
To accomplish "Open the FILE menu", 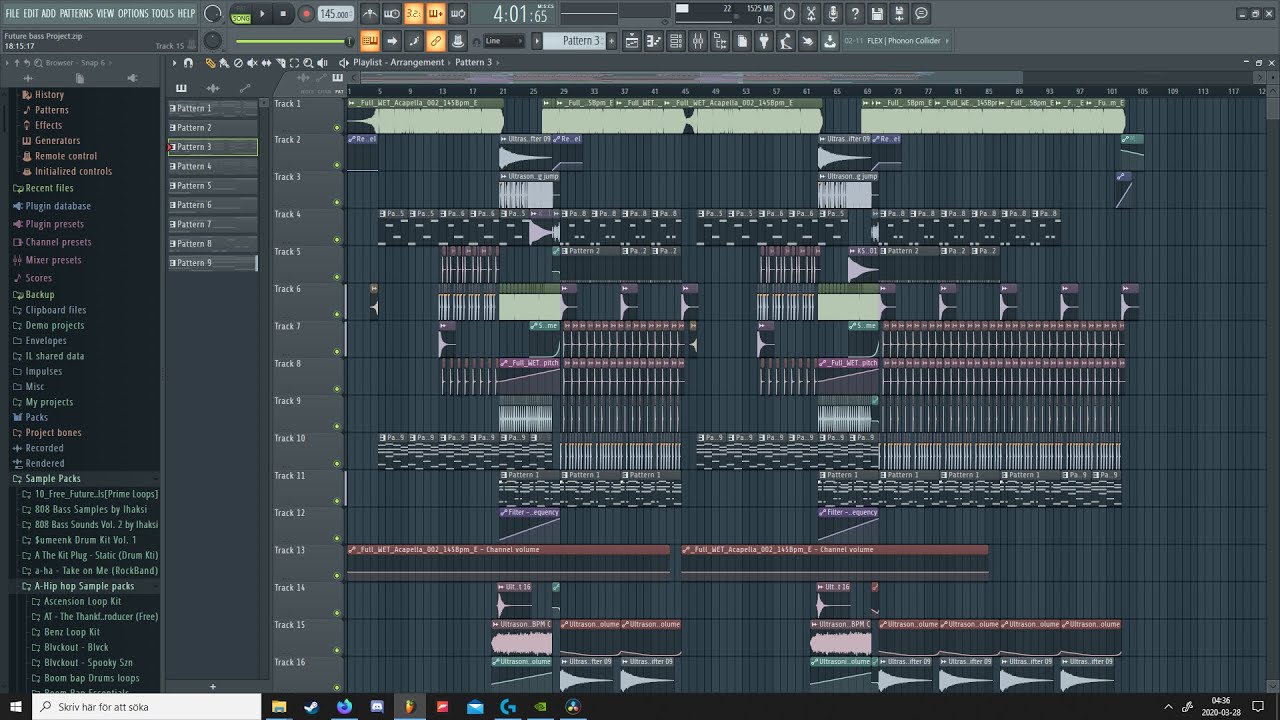I will pos(12,13).
